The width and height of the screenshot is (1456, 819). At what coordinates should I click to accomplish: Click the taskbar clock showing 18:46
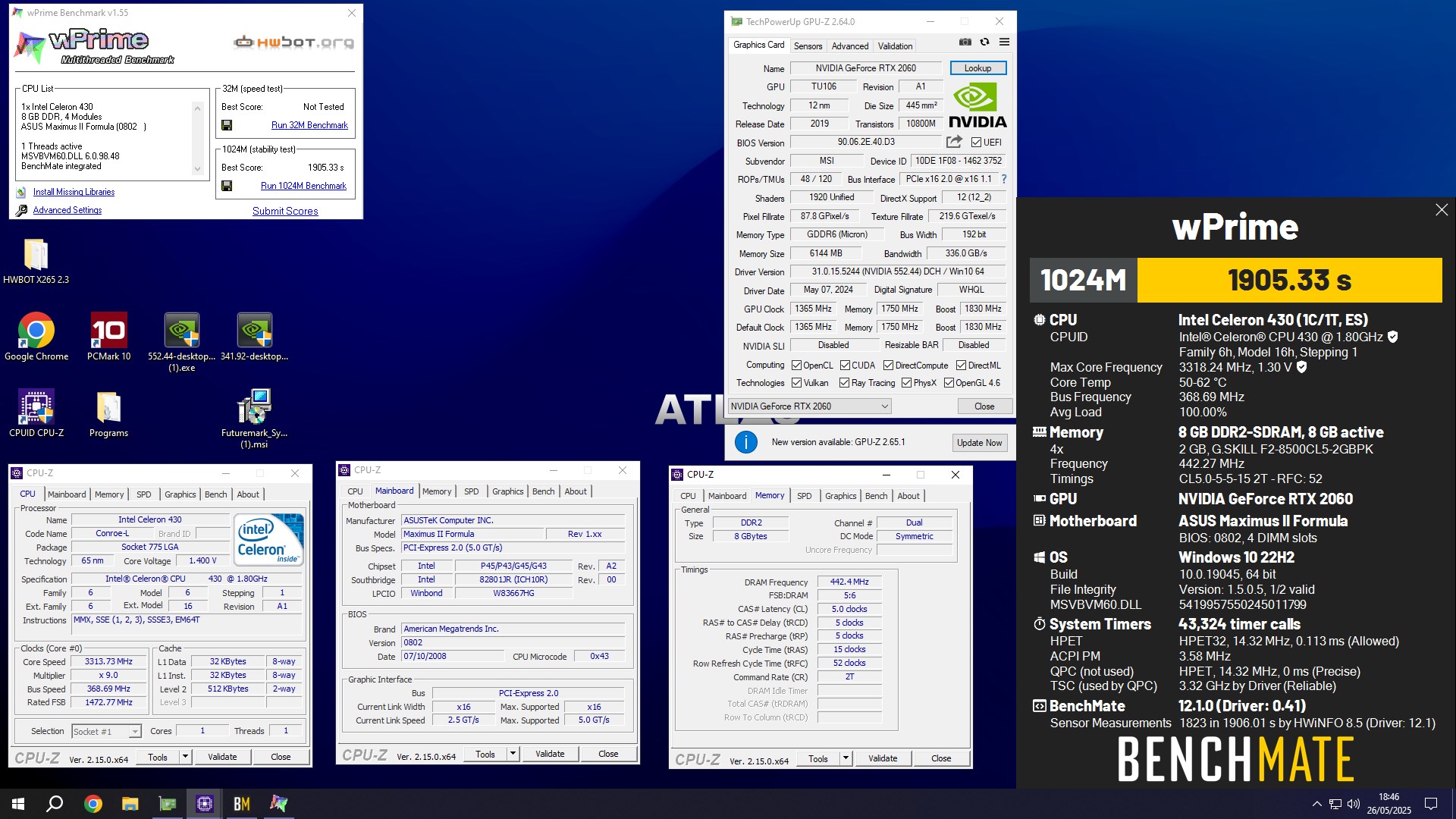click(1389, 804)
